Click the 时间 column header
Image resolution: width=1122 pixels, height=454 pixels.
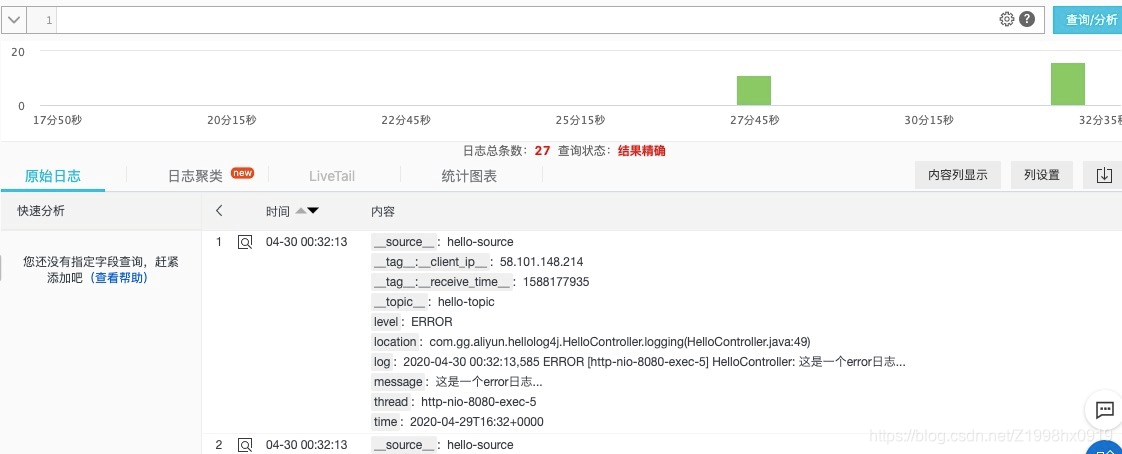click(x=278, y=211)
